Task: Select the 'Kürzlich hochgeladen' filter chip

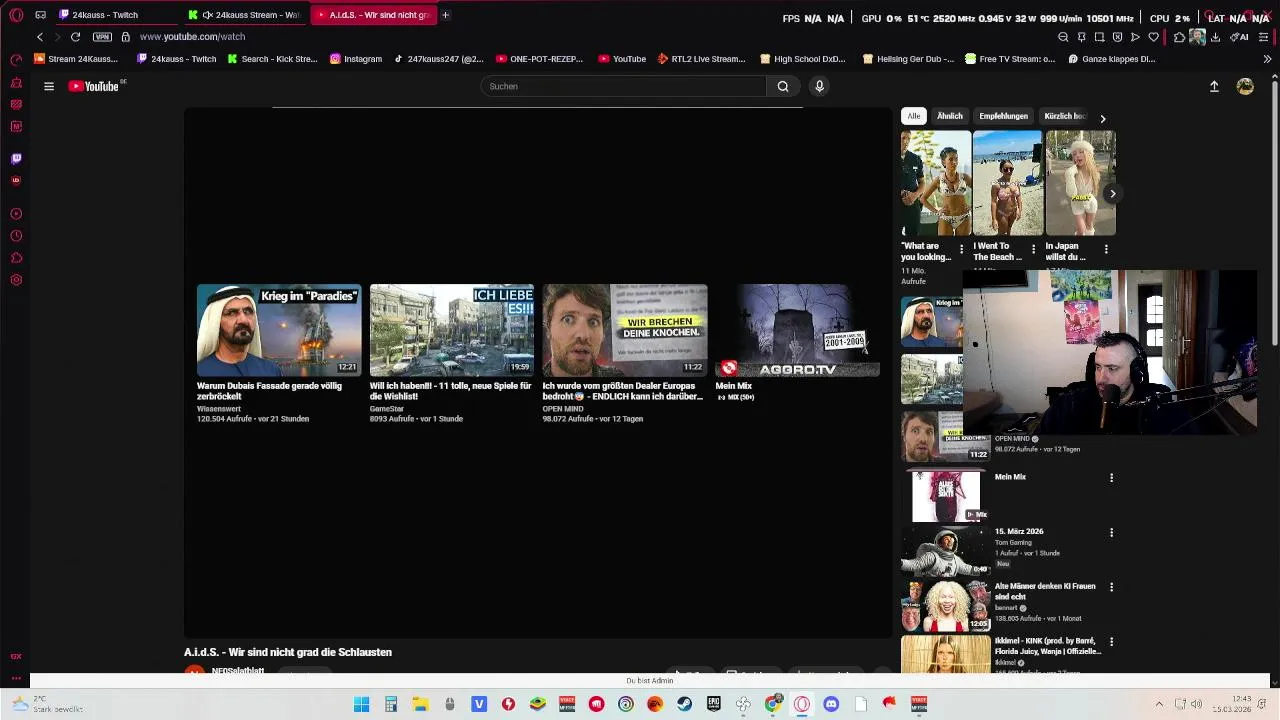Action: (x=1063, y=116)
